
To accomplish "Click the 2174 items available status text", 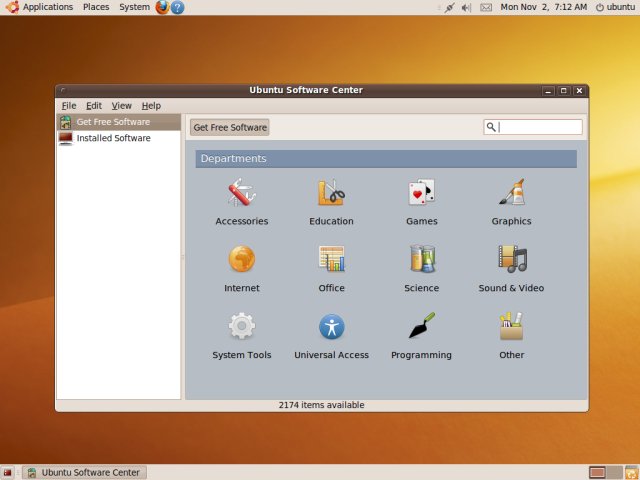I will click(x=322, y=405).
